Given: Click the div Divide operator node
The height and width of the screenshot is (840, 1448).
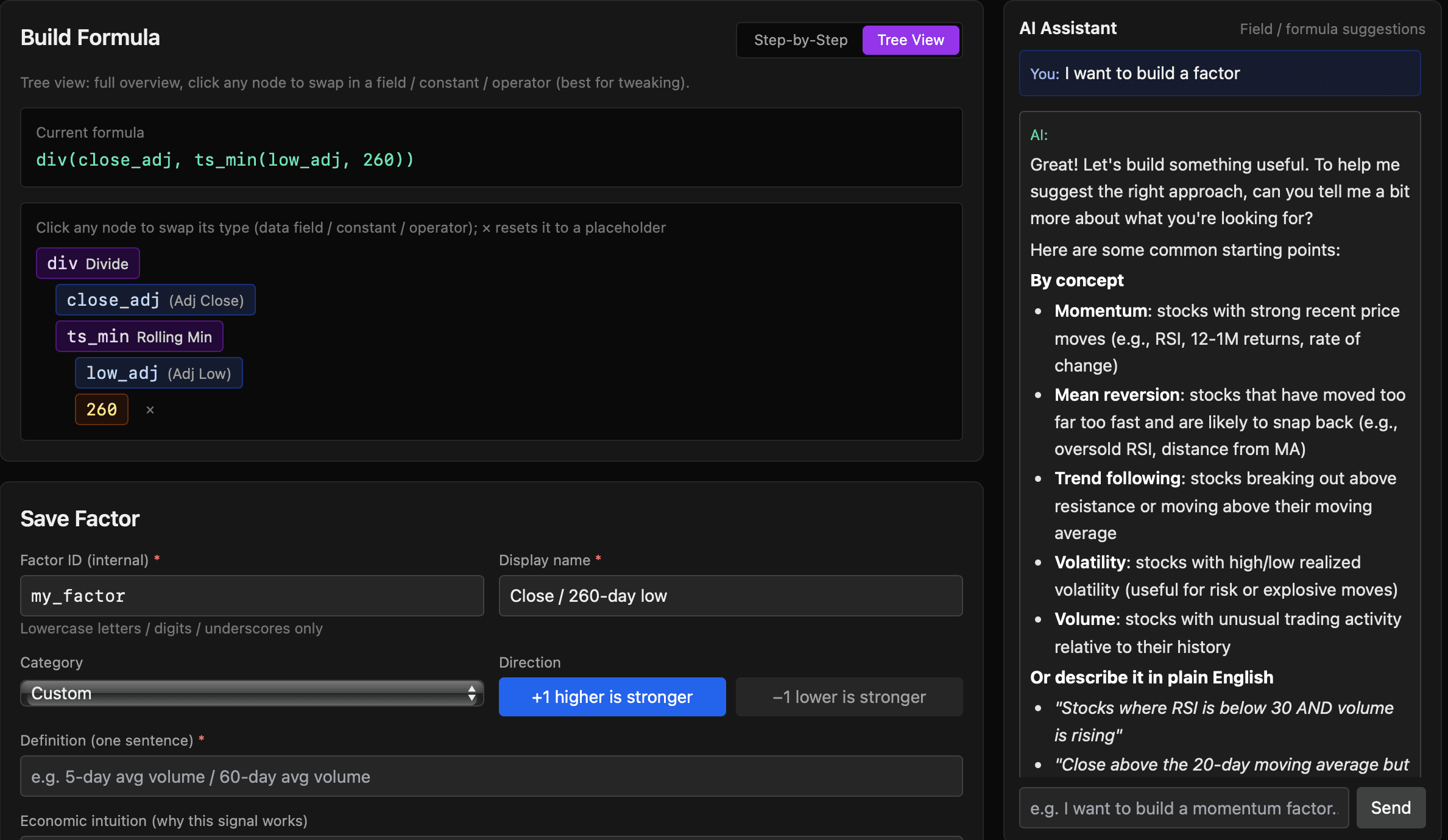Looking at the screenshot, I should [88, 263].
